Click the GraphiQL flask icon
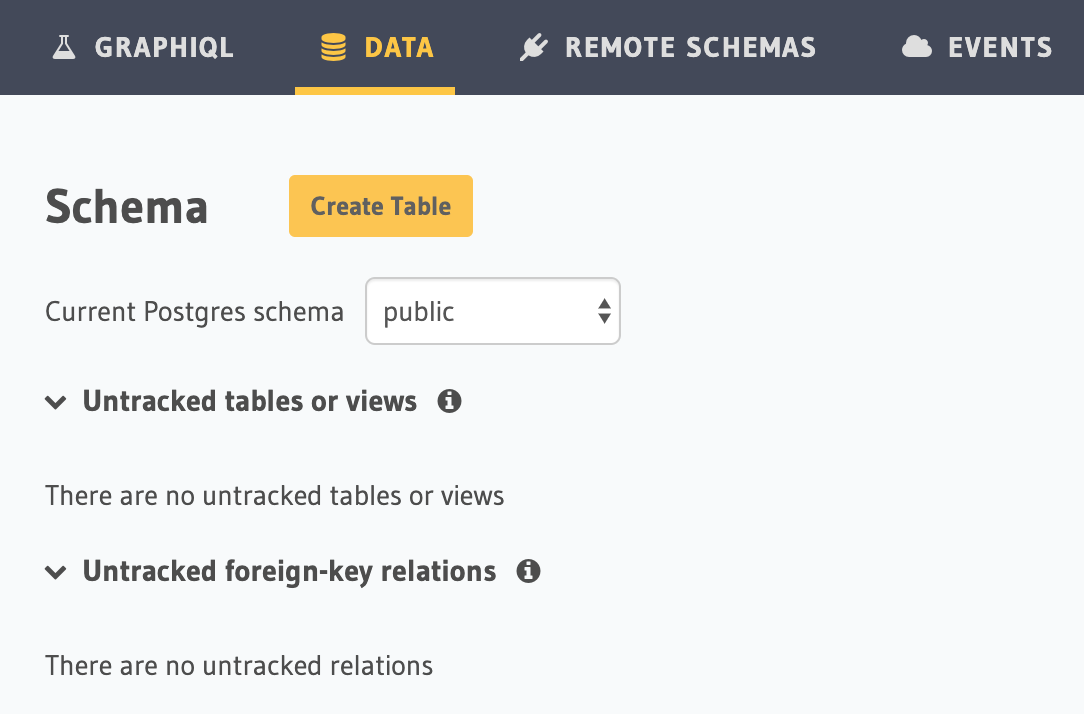 (64, 47)
